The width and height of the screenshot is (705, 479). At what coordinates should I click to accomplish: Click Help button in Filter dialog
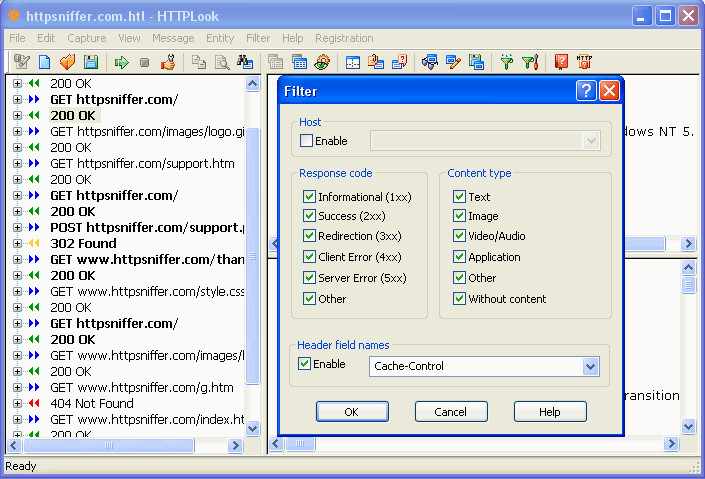pyautogui.click(x=550, y=412)
